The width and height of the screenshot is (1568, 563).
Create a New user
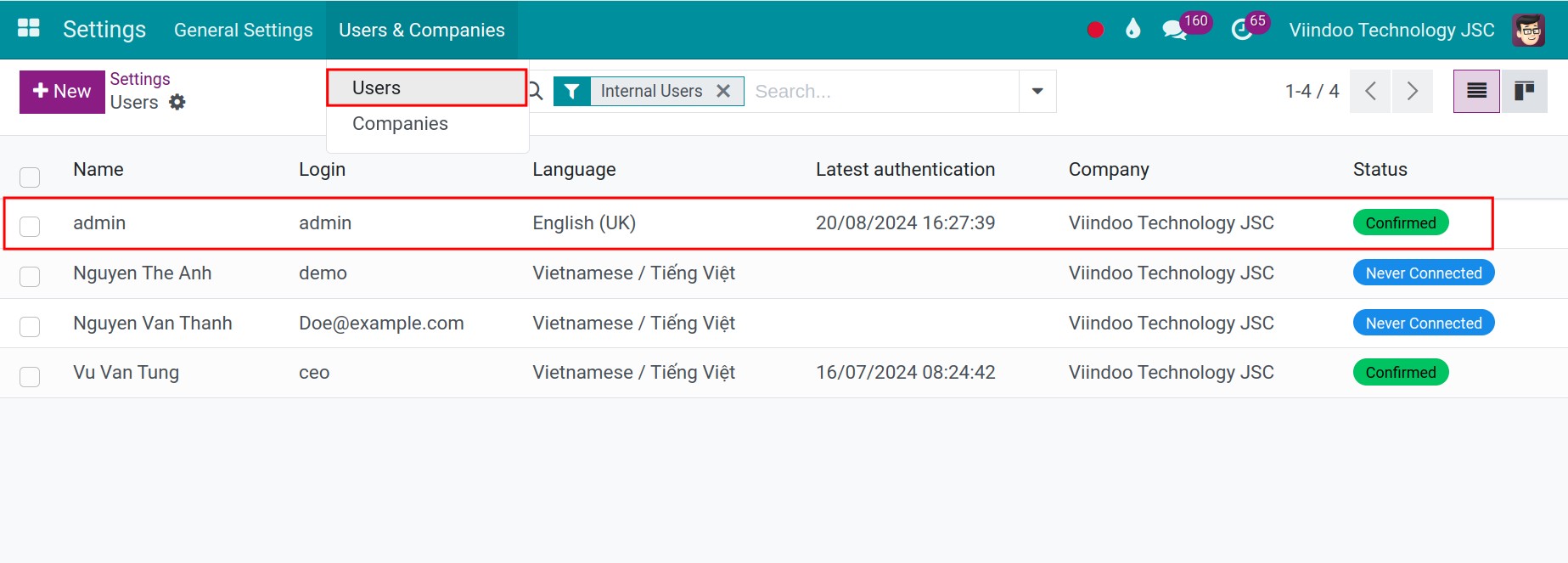tap(62, 91)
